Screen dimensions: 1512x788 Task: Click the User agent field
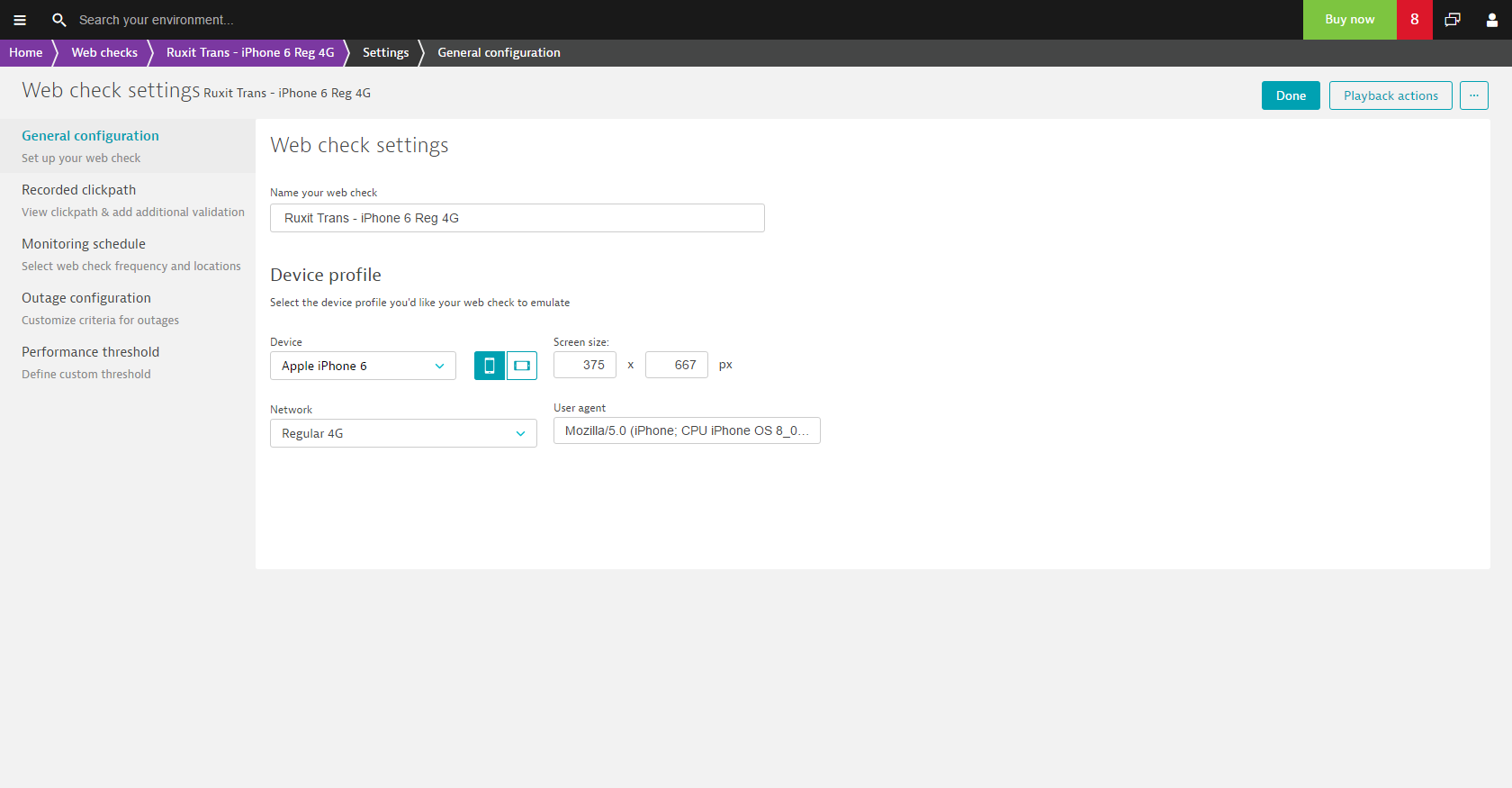(687, 430)
